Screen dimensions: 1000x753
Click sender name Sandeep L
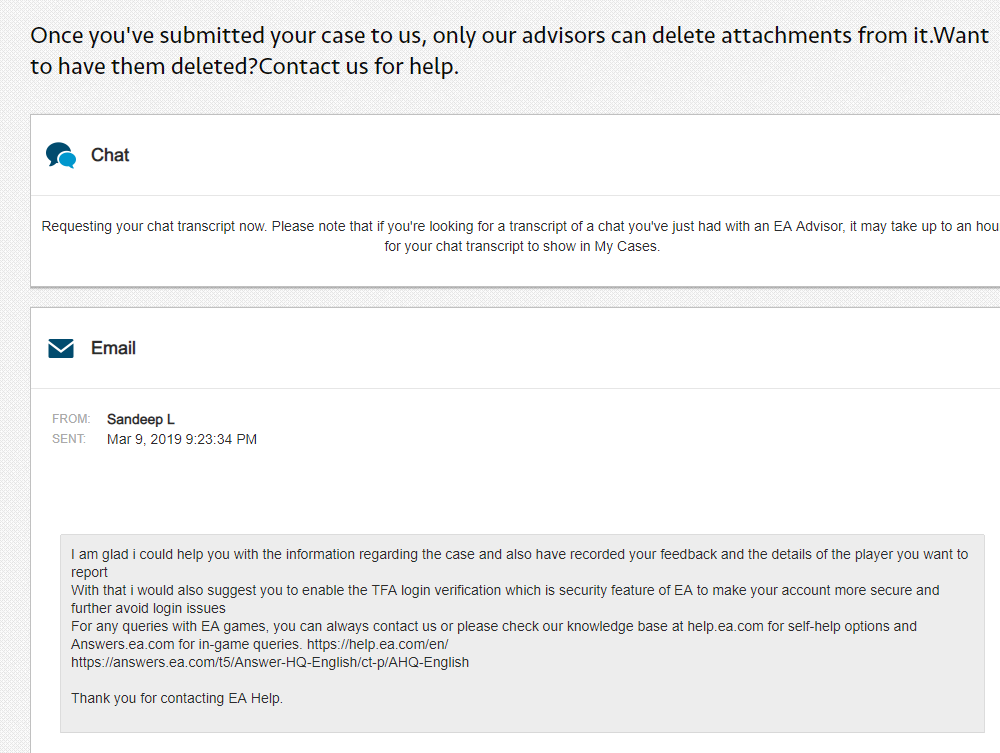(140, 420)
